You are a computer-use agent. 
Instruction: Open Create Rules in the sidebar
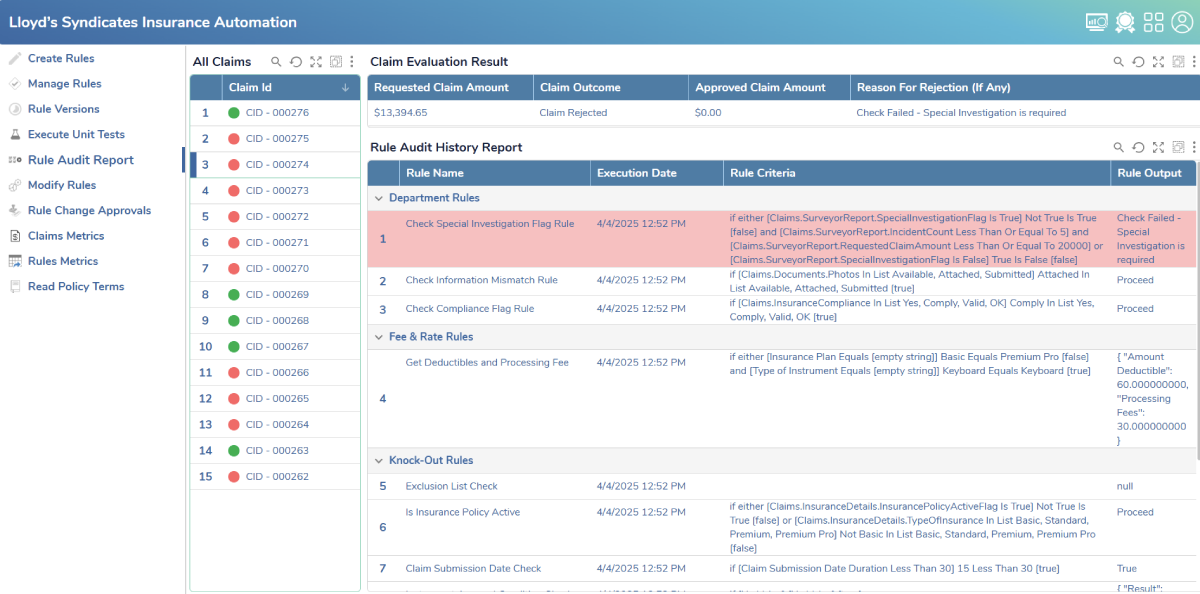tap(61, 59)
